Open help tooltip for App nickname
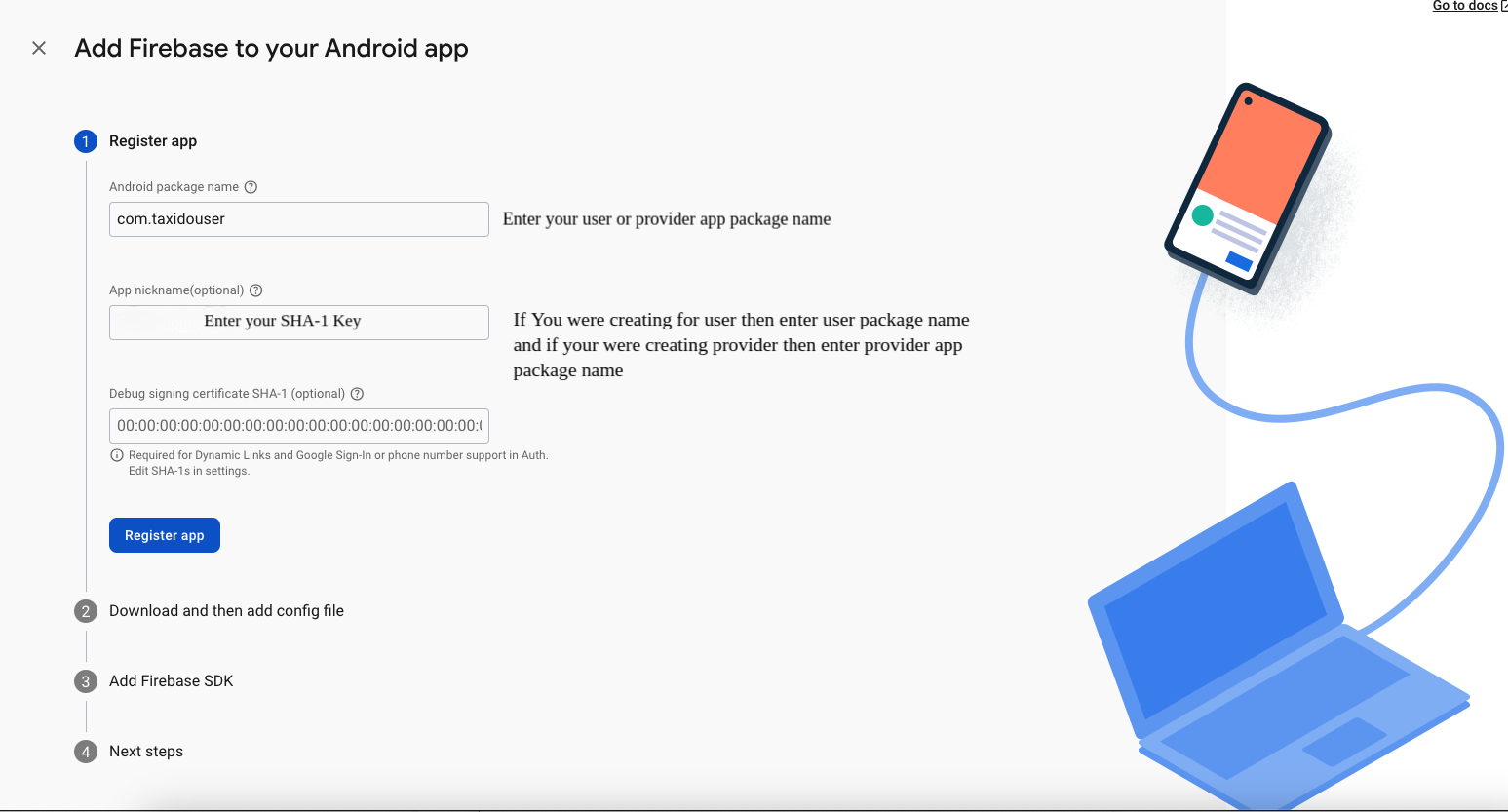Screen dimensions: 1508x812 (x=256, y=290)
